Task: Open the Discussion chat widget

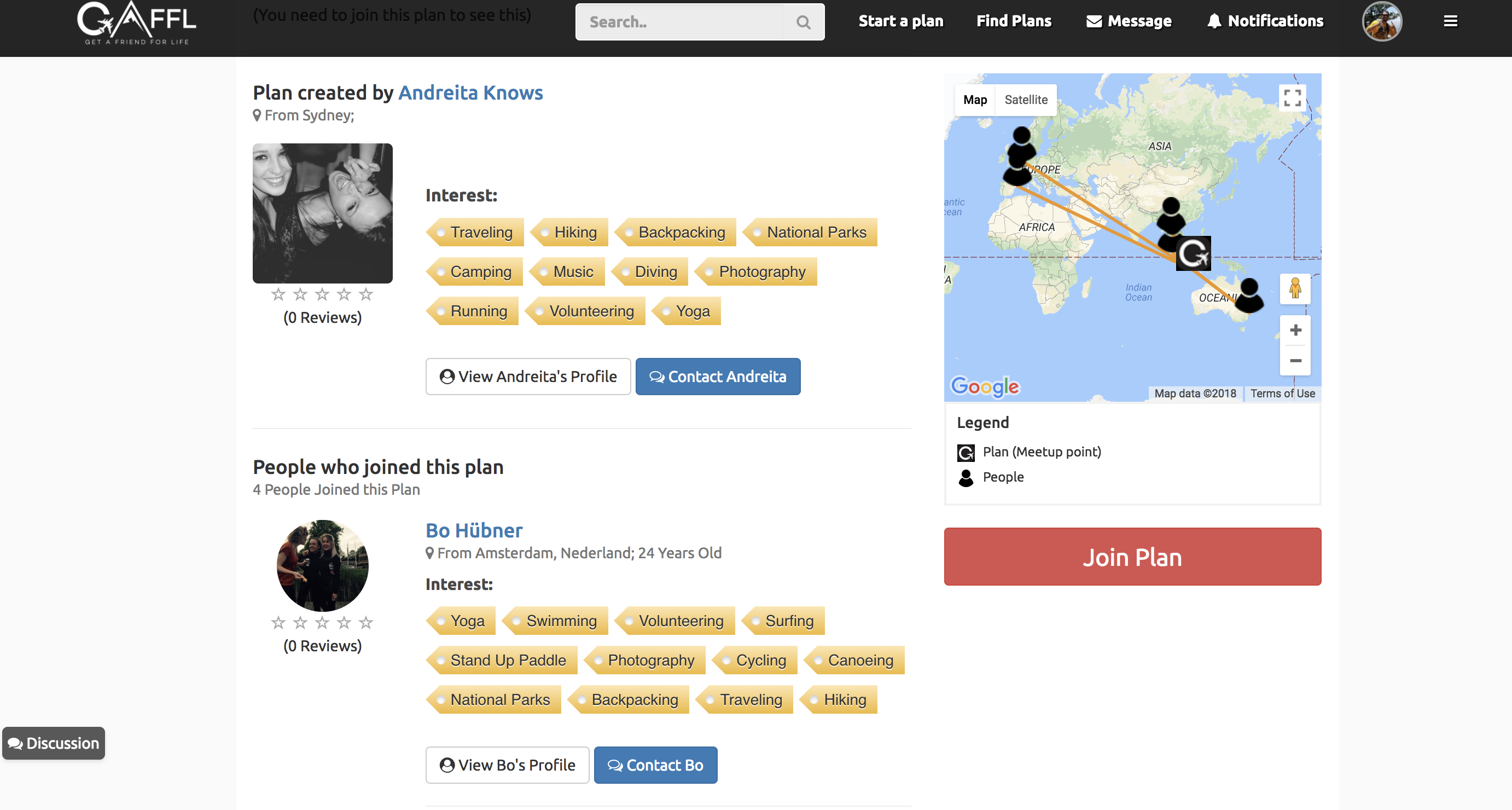Action: tap(54, 743)
